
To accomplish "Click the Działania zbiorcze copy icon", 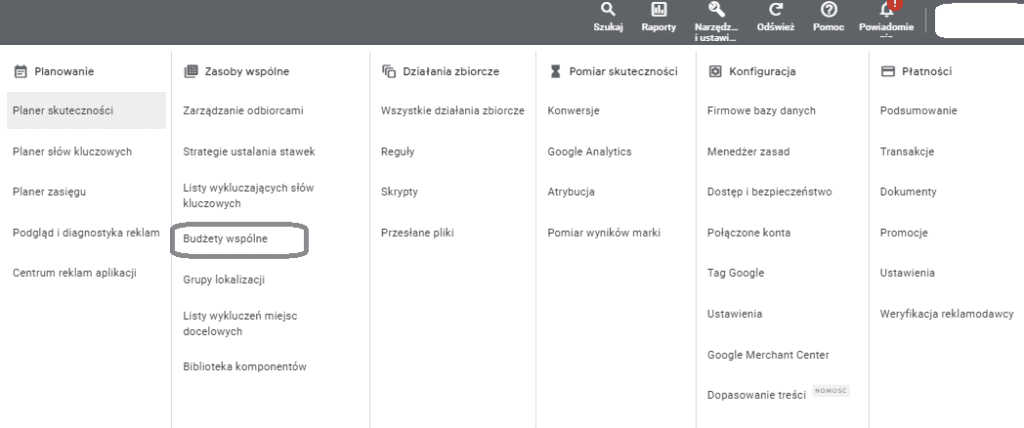I will [x=389, y=71].
